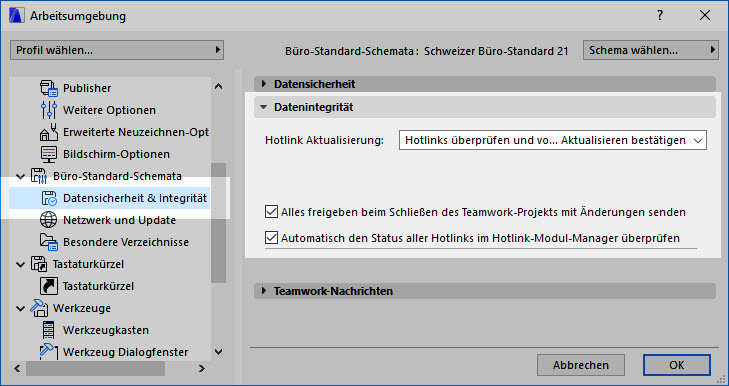The width and height of the screenshot is (729, 386).
Task: Select Datensicherheit & Integrität tree entry
Action: click(x=135, y=198)
